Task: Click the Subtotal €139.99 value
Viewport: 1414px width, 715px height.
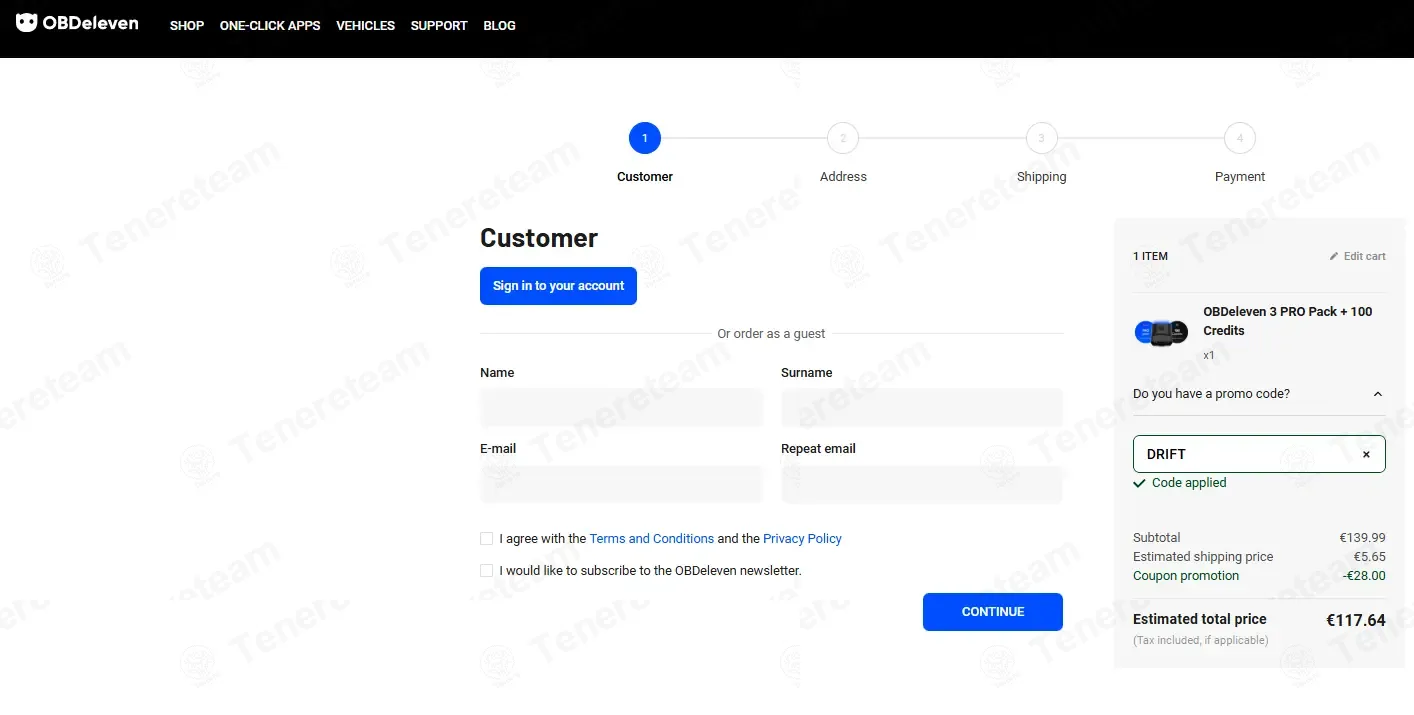Action: pyautogui.click(x=1362, y=538)
